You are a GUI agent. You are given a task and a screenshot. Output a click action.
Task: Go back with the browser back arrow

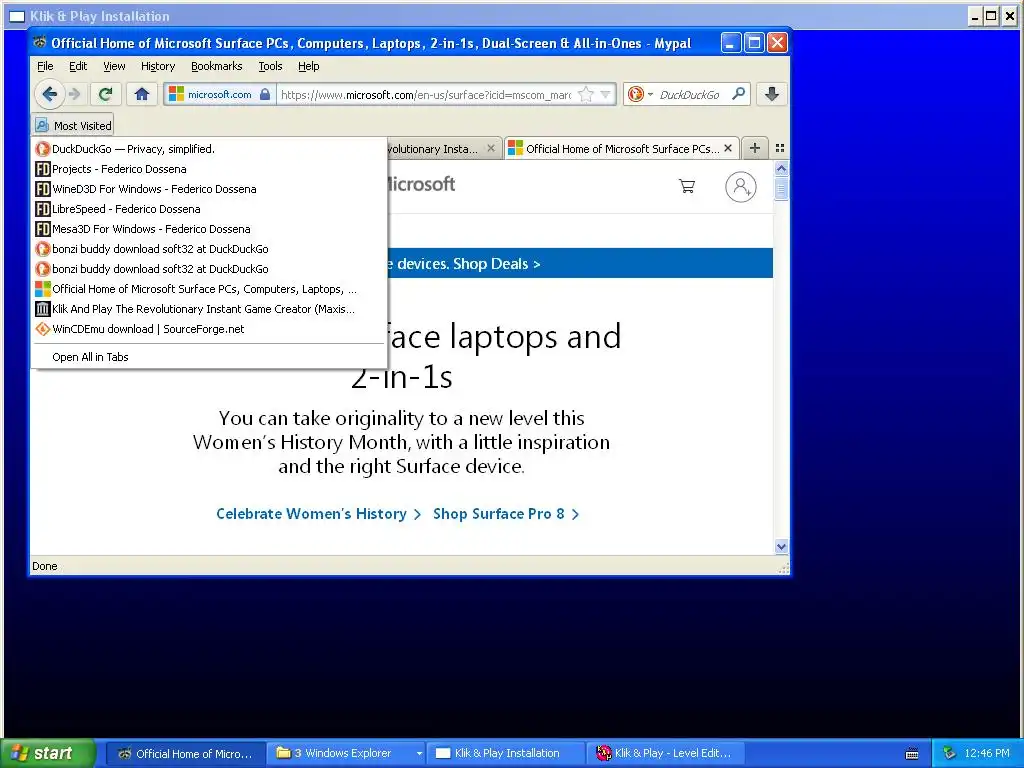tap(49, 94)
